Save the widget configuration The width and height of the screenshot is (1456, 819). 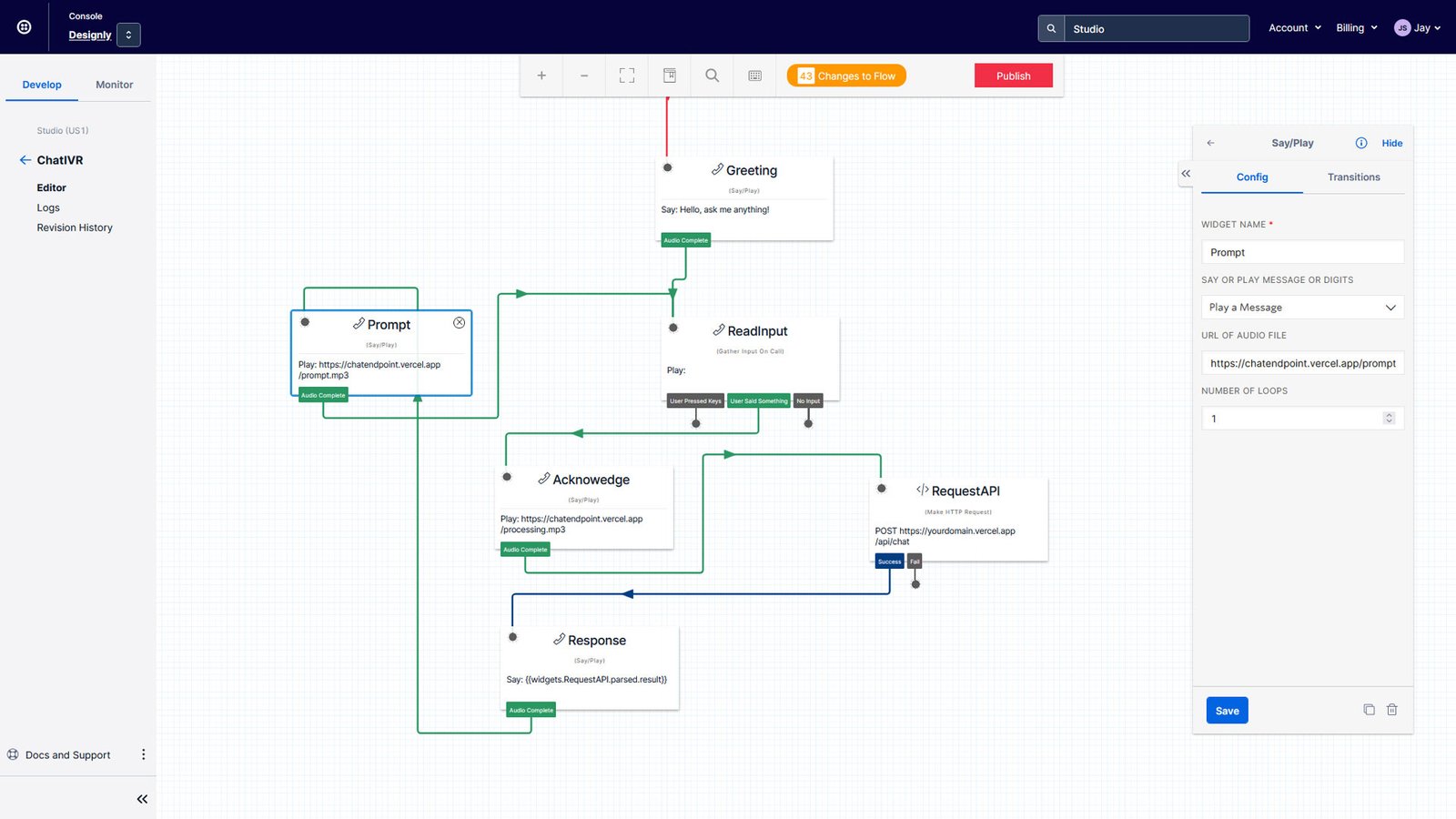(x=1227, y=711)
